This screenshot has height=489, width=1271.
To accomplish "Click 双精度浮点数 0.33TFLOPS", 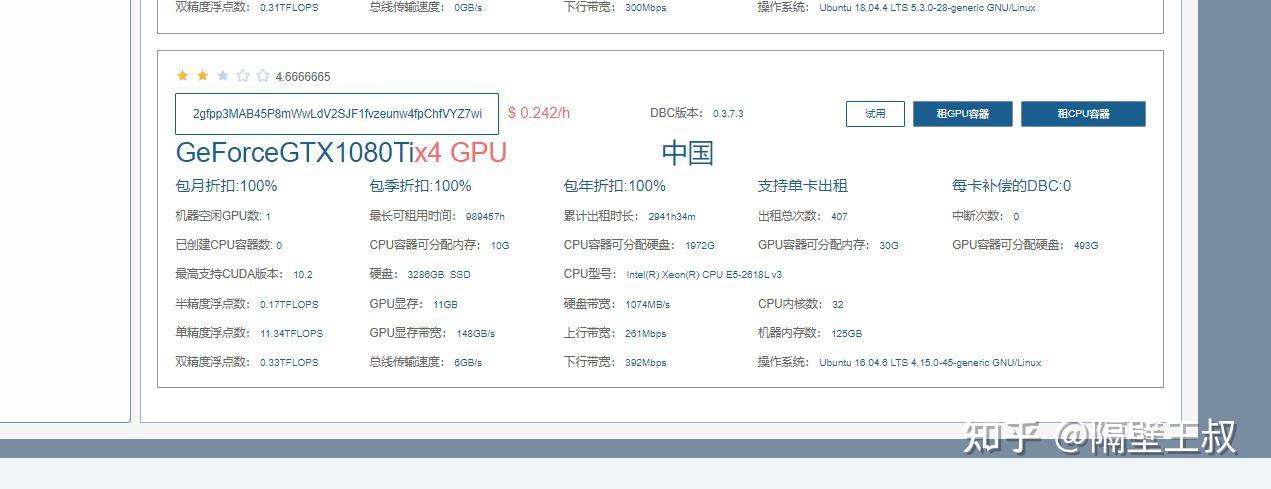I will (247, 362).
